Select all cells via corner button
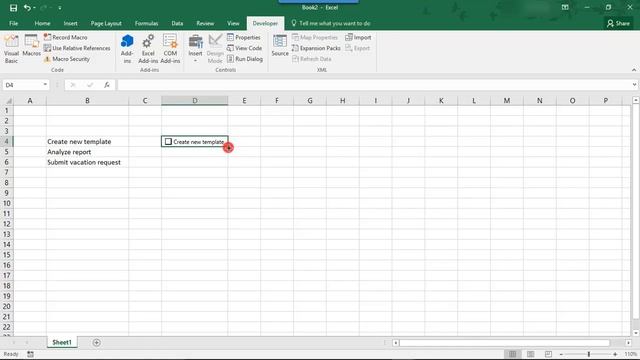Screen dimensions: 640x360 7,100
